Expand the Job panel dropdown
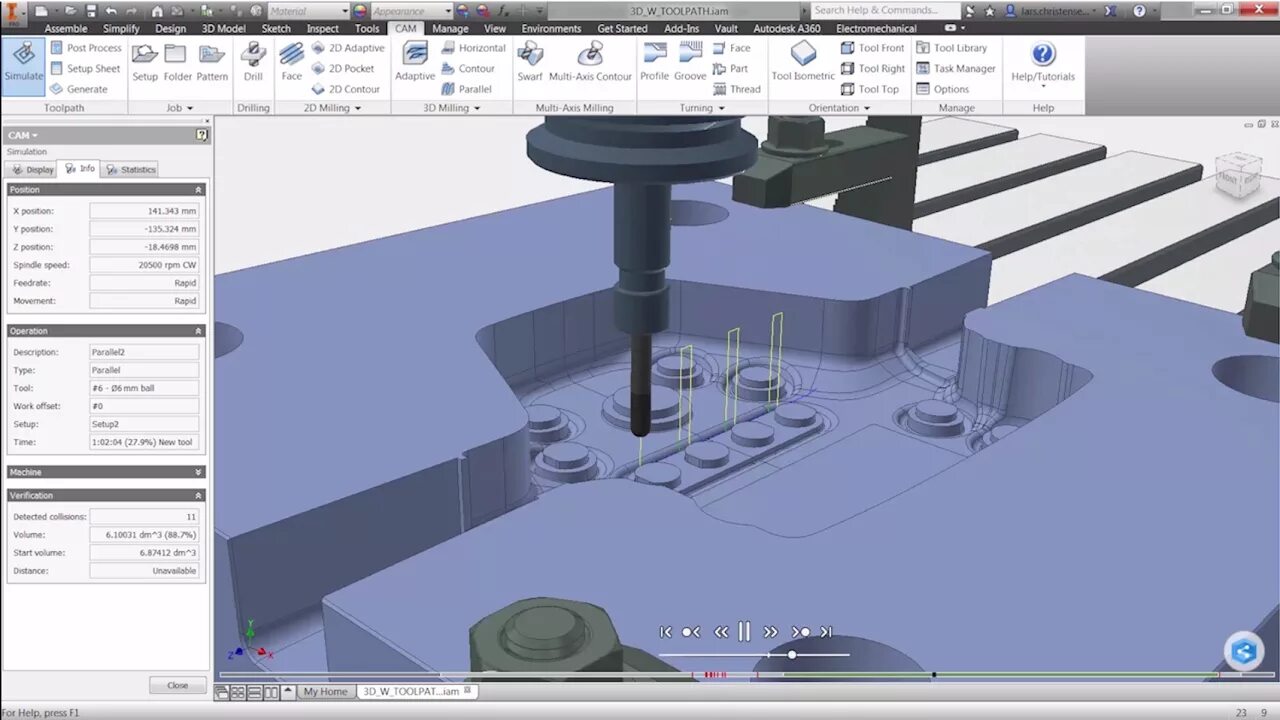This screenshot has width=1280, height=720. coord(190,108)
